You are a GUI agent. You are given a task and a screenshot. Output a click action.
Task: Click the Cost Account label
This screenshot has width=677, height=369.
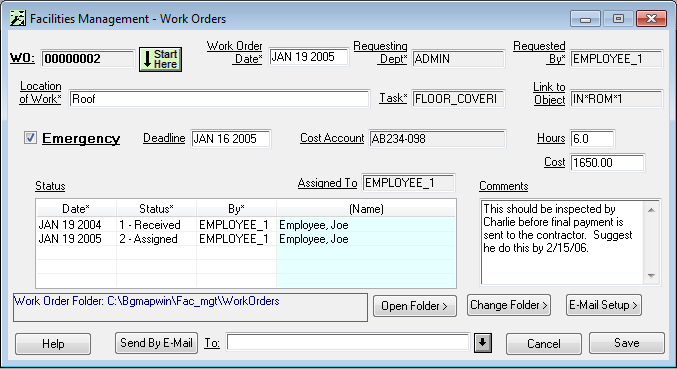(x=332, y=138)
